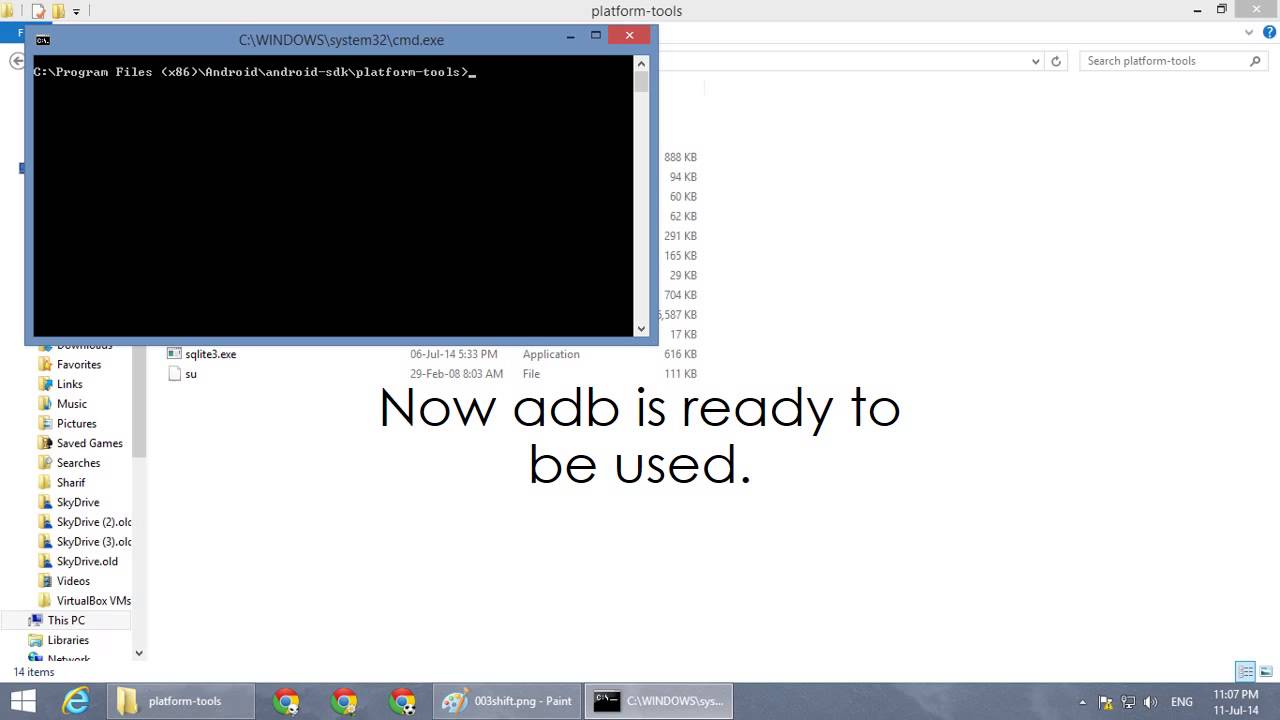Switch to Details view layout
Screen dimensions: 1280x720
tap(1246, 671)
